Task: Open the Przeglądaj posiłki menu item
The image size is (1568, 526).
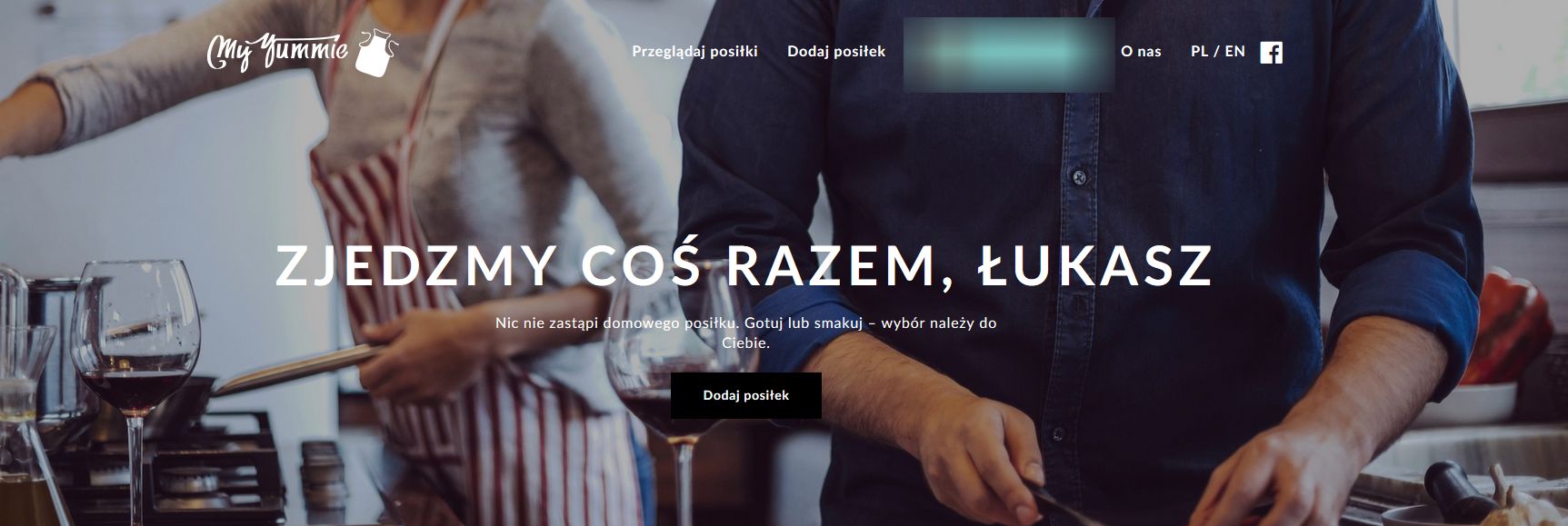Action: coord(694,52)
